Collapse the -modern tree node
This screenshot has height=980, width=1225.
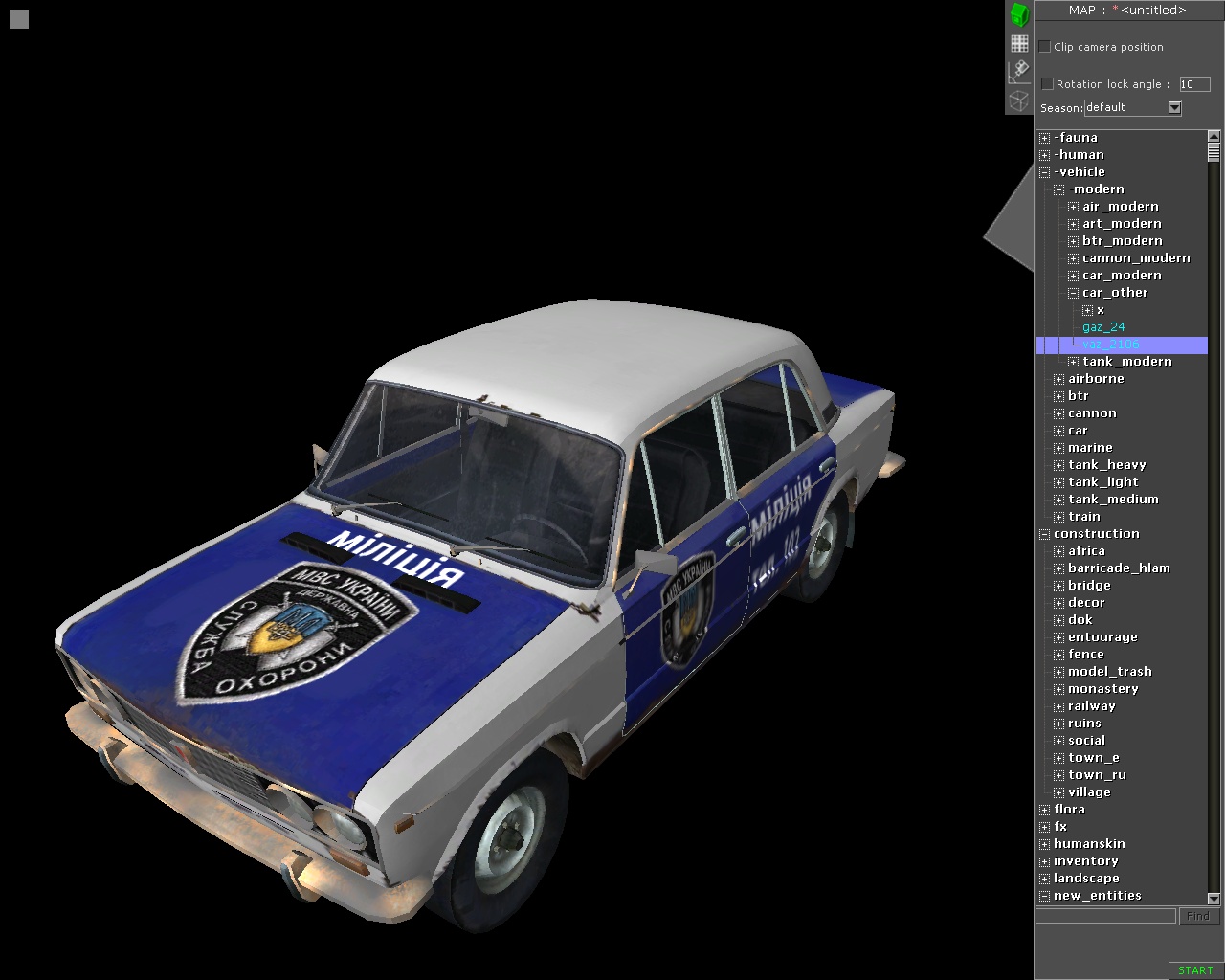(1059, 189)
